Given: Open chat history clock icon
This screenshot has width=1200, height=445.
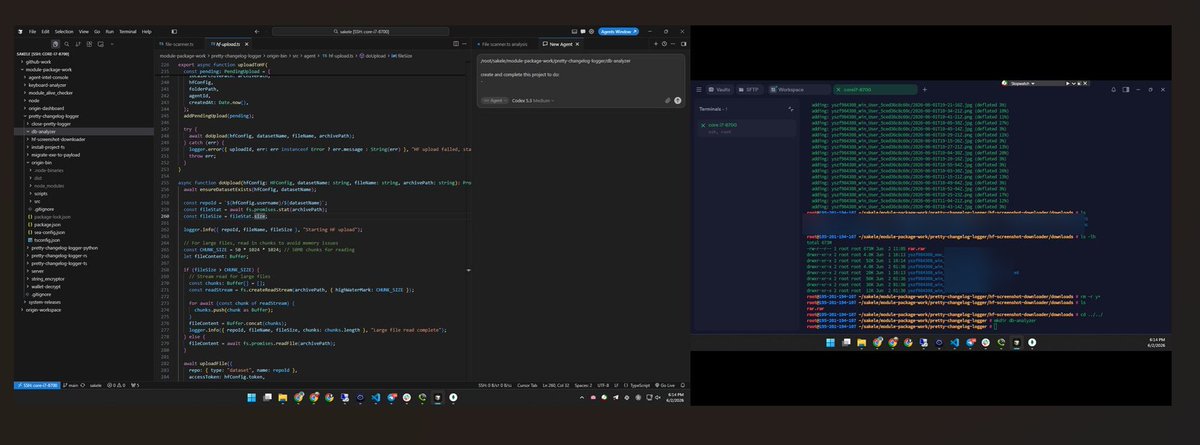Looking at the screenshot, I should (664, 44).
